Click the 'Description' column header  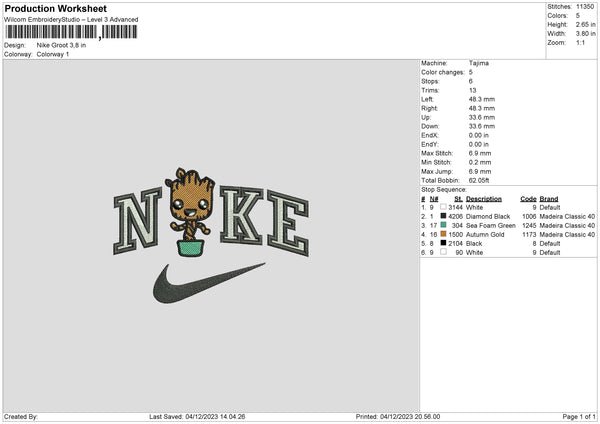(484, 199)
